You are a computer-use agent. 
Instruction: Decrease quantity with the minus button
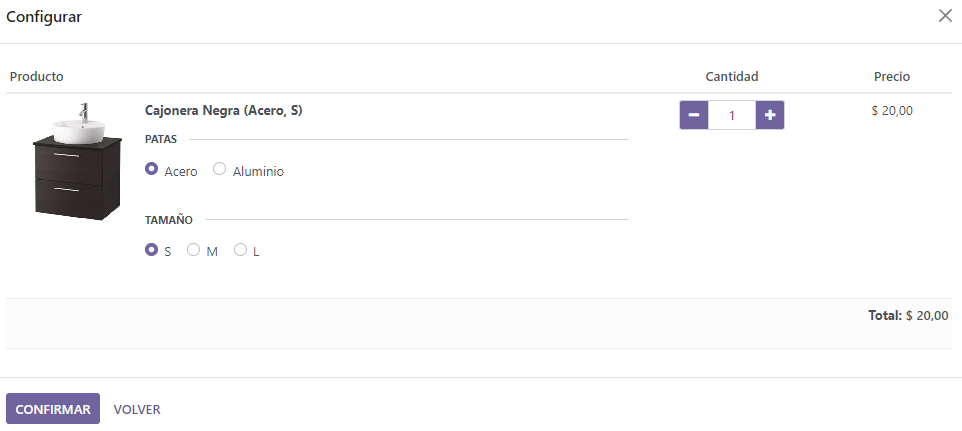694,115
